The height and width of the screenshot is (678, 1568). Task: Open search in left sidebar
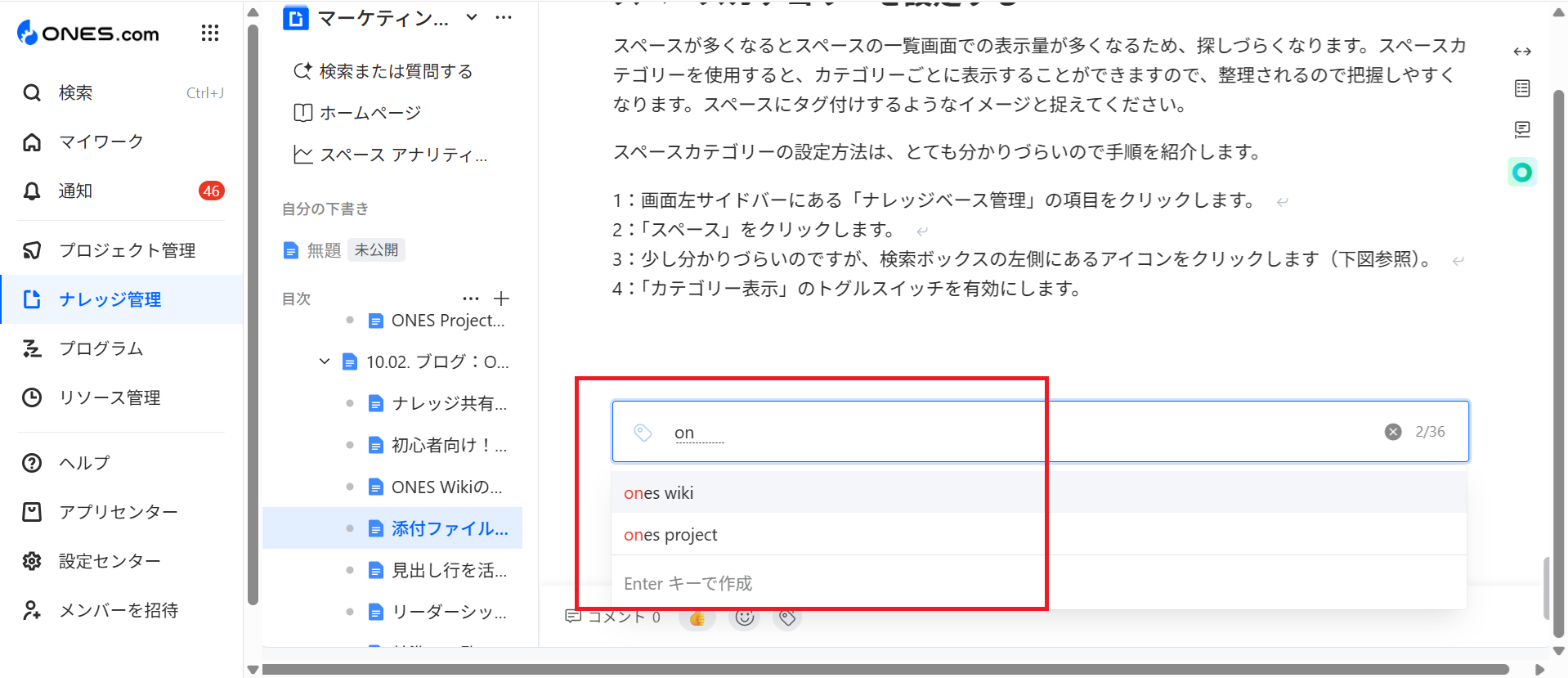click(x=123, y=92)
